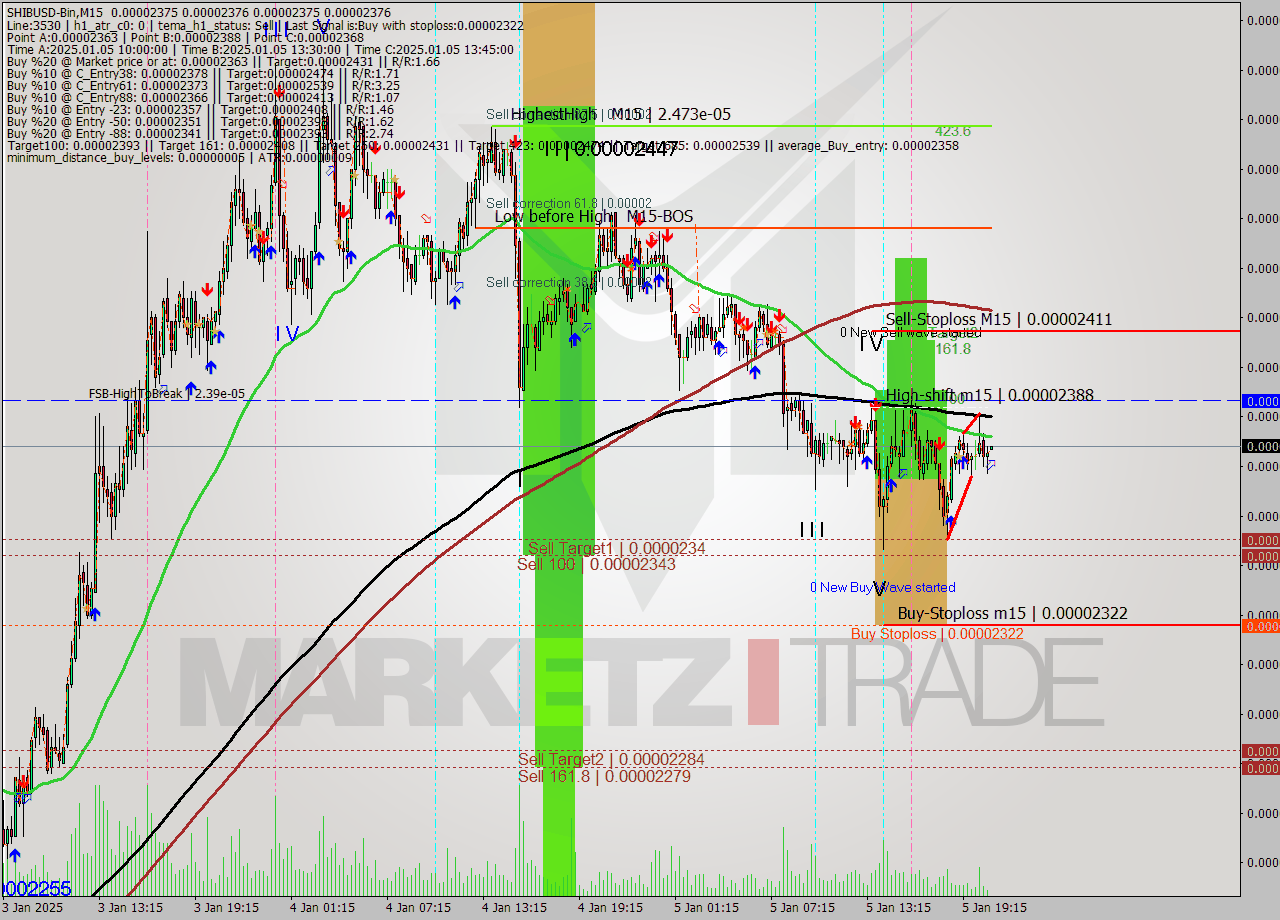Viewport: 1280px width, 920px height.
Task: Select the 'Low before High M15-BOS' label
Action: (593, 216)
